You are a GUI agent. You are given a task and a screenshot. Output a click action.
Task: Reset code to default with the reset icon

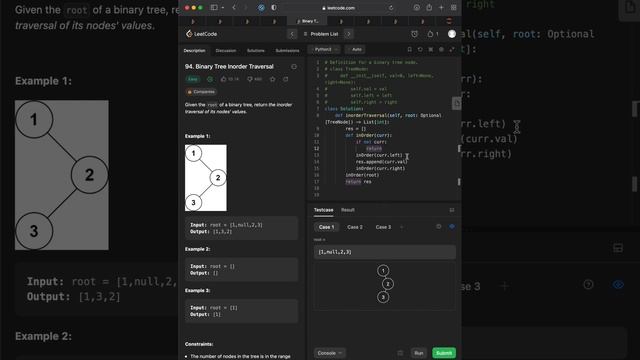click(x=420, y=49)
